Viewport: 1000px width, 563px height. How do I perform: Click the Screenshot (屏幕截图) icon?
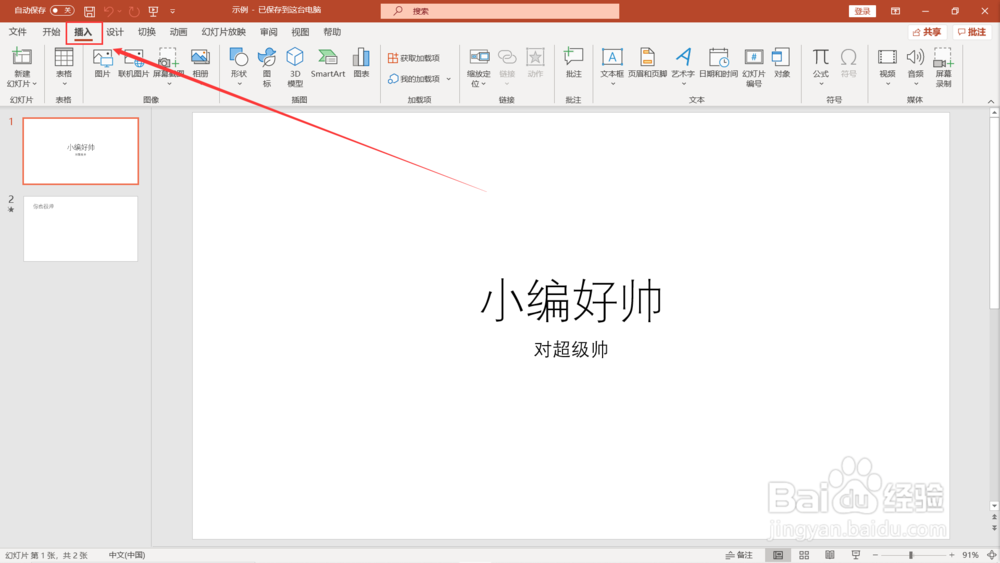coord(168,58)
